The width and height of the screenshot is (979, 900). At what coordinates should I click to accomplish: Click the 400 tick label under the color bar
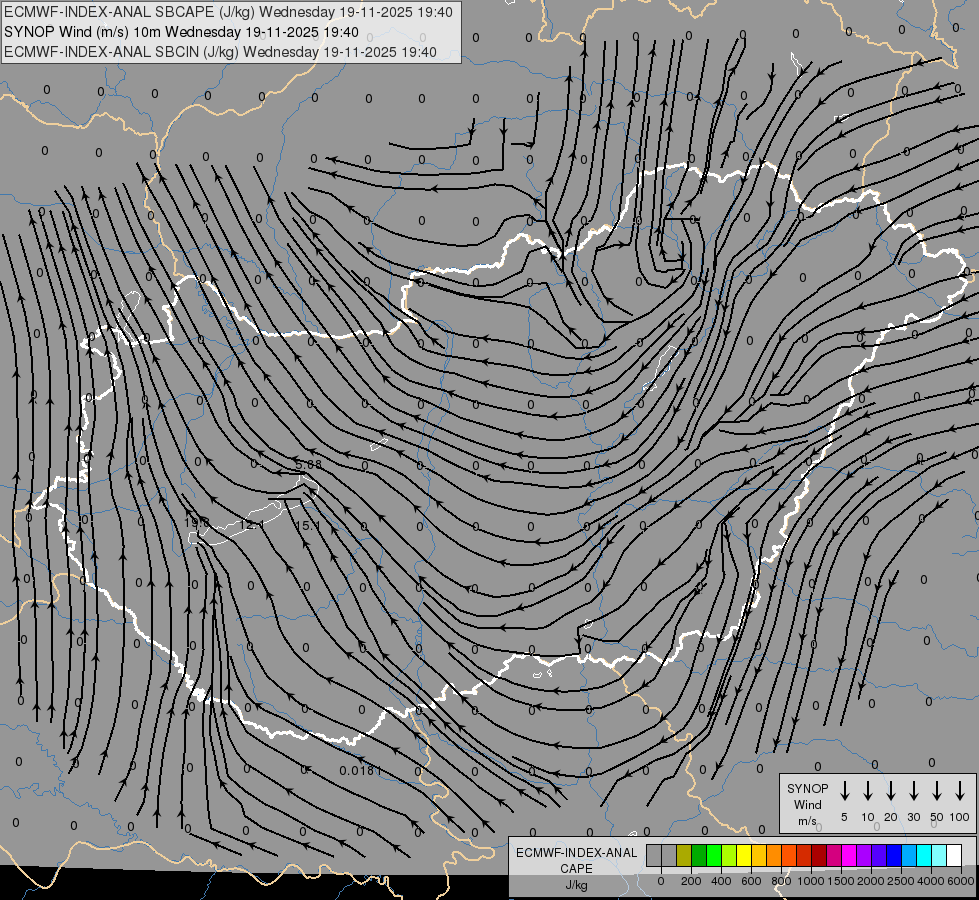pos(721,881)
